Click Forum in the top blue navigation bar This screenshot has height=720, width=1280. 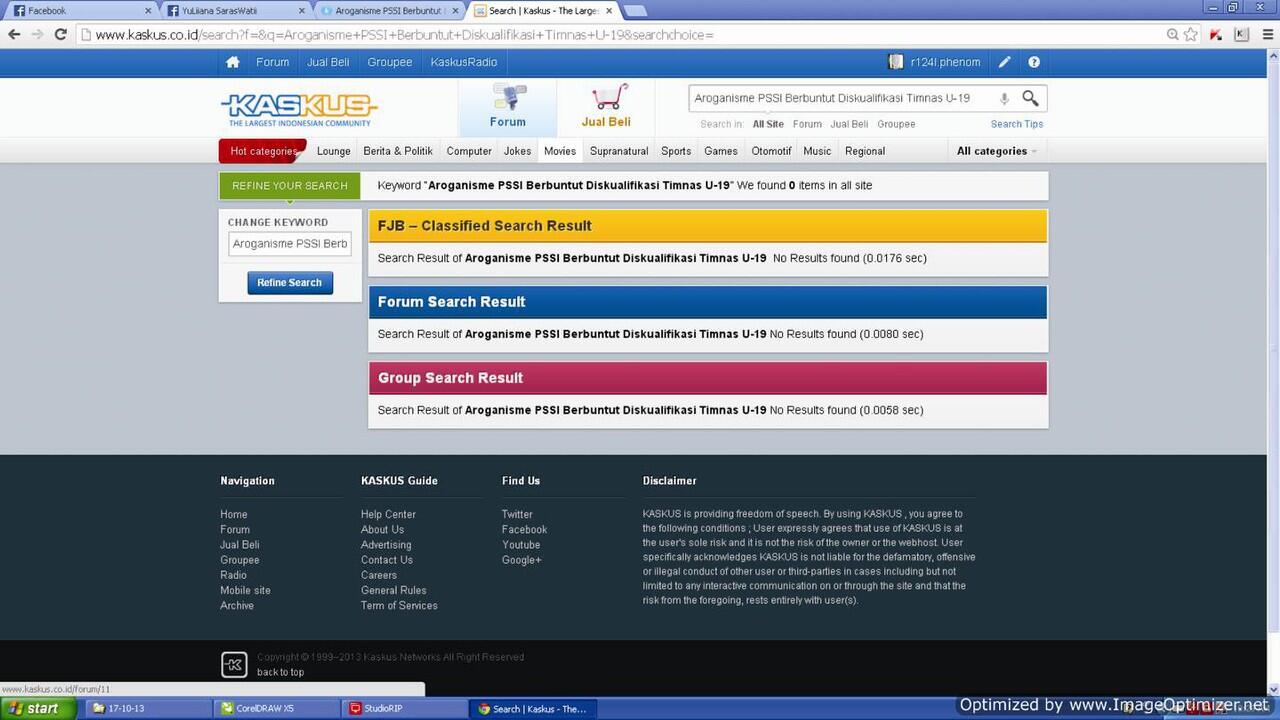point(272,62)
